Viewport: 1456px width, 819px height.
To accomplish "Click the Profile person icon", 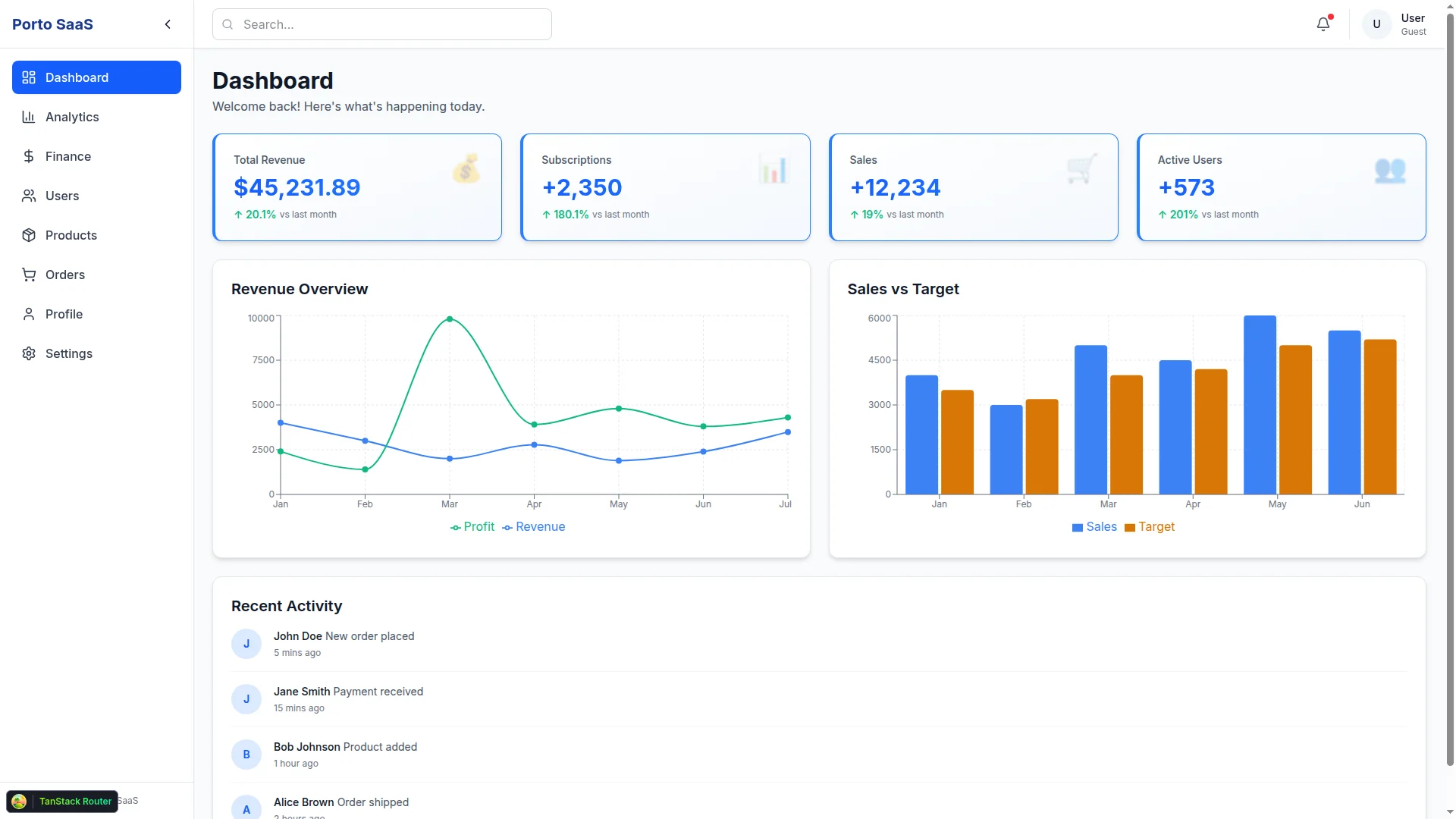I will coord(29,314).
